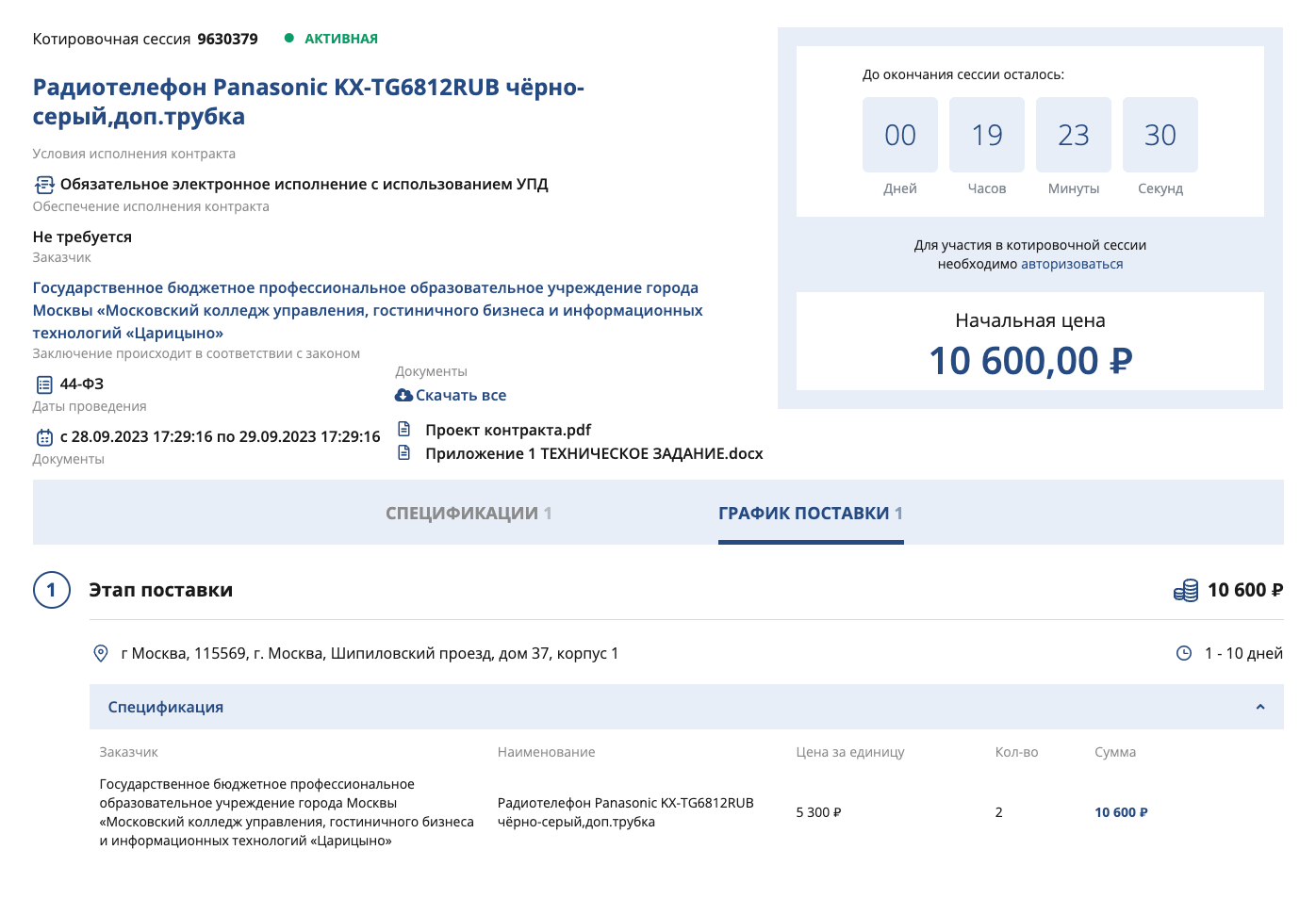Viewport: 1316px width, 899px height.
Task: Open Приложение 1 ТЕХНИЧЕСКОЕ ЗАДАНИЕ.docx
Action: (594, 453)
